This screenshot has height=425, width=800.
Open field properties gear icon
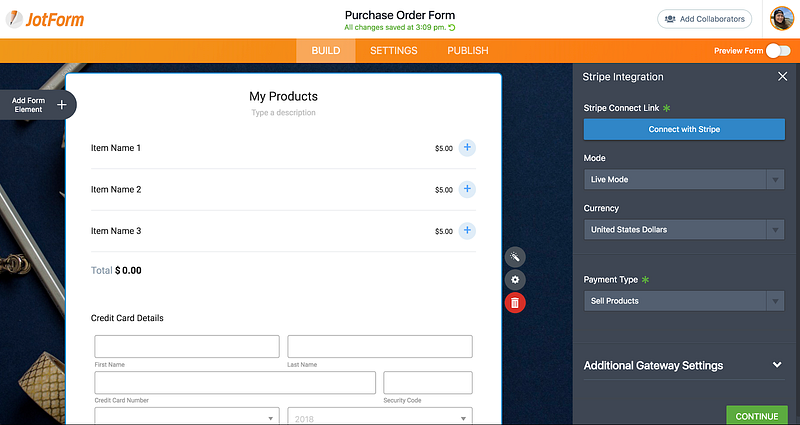coord(515,280)
